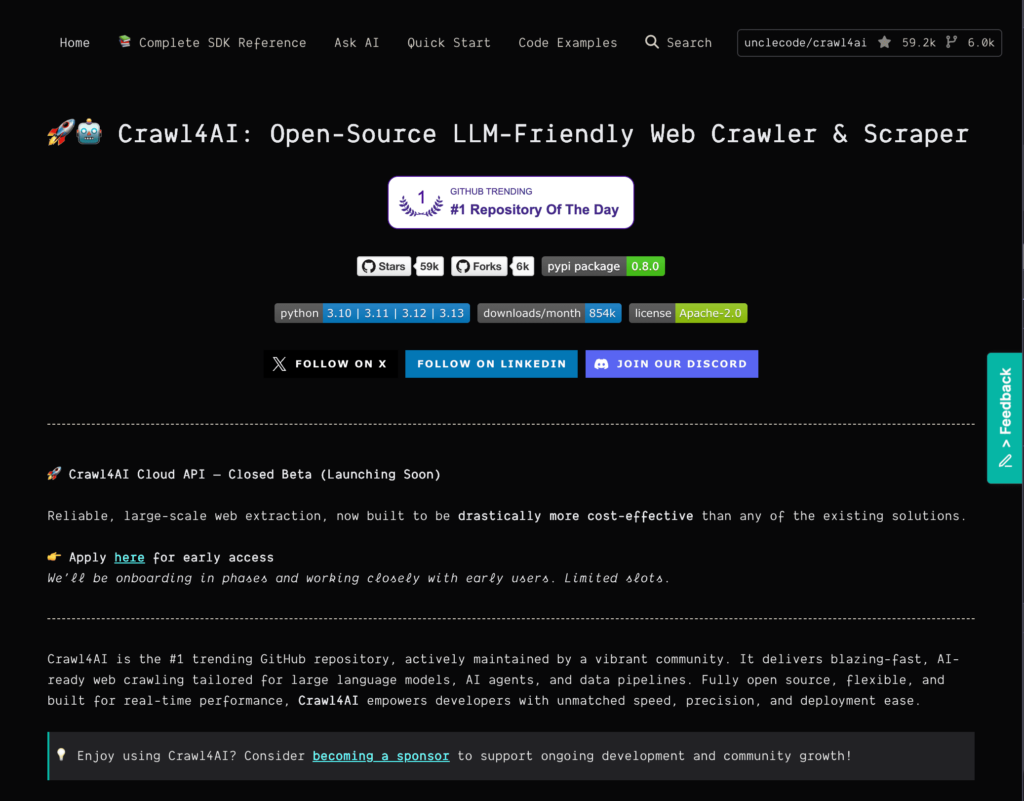Image resolution: width=1024 pixels, height=801 pixels.
Task: Open Complete SDK Reference
Action: click(212, 42)
